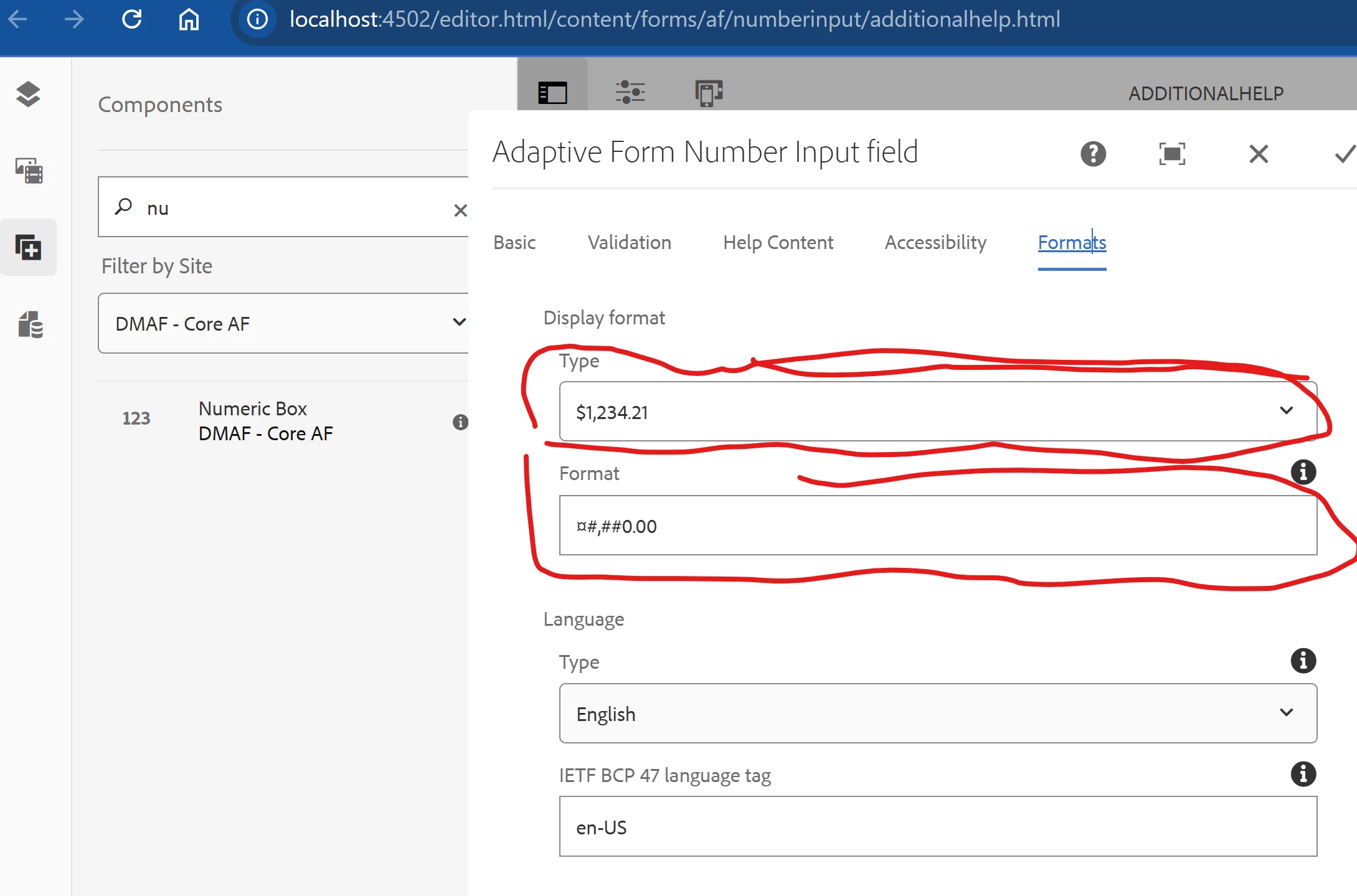Open page properties sliders icon
Image resolution: width=1357 pixels, height=896 pixels.
pos(630,92)
